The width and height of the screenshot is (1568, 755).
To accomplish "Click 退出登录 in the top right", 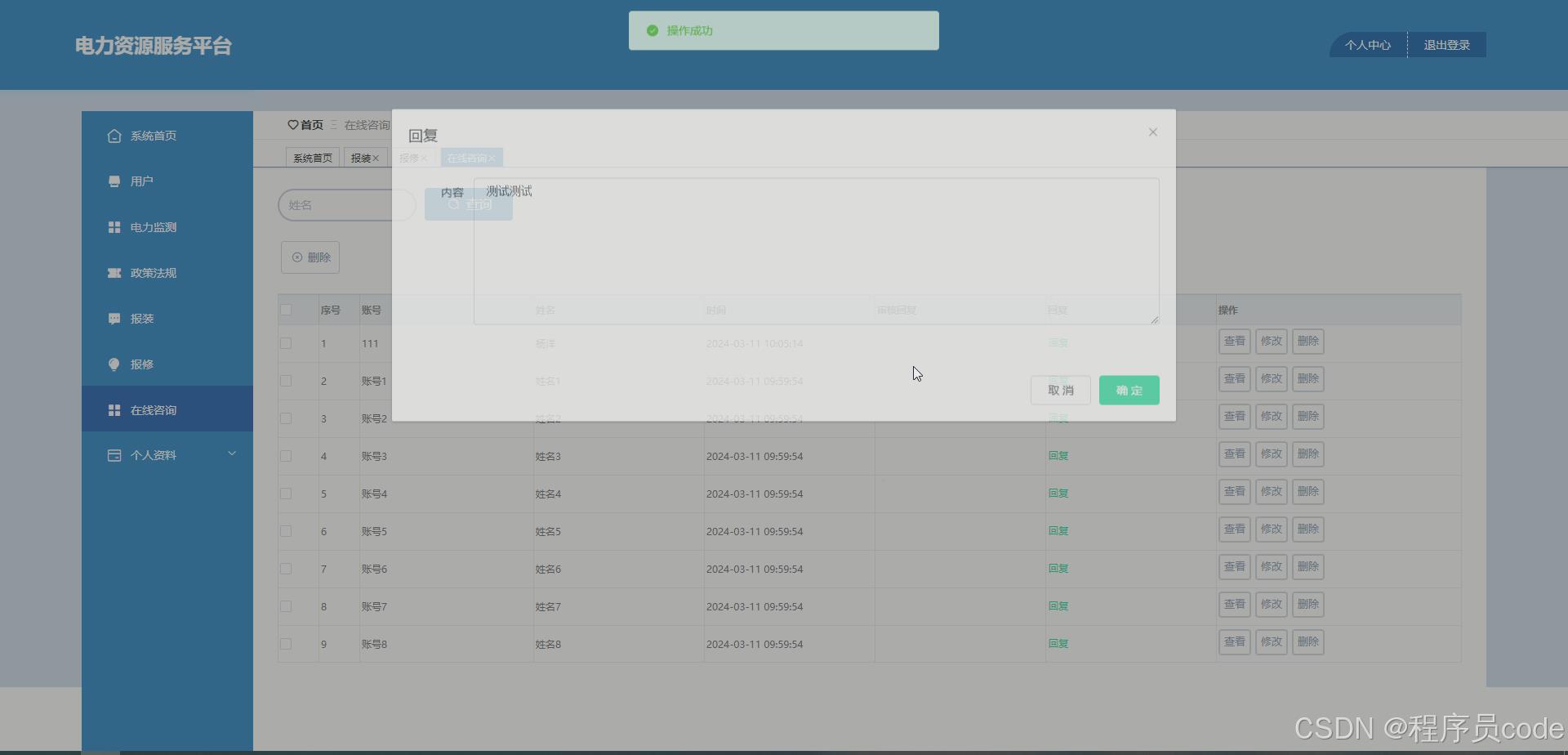I will pyautogui.click(x=1445, y=45).
